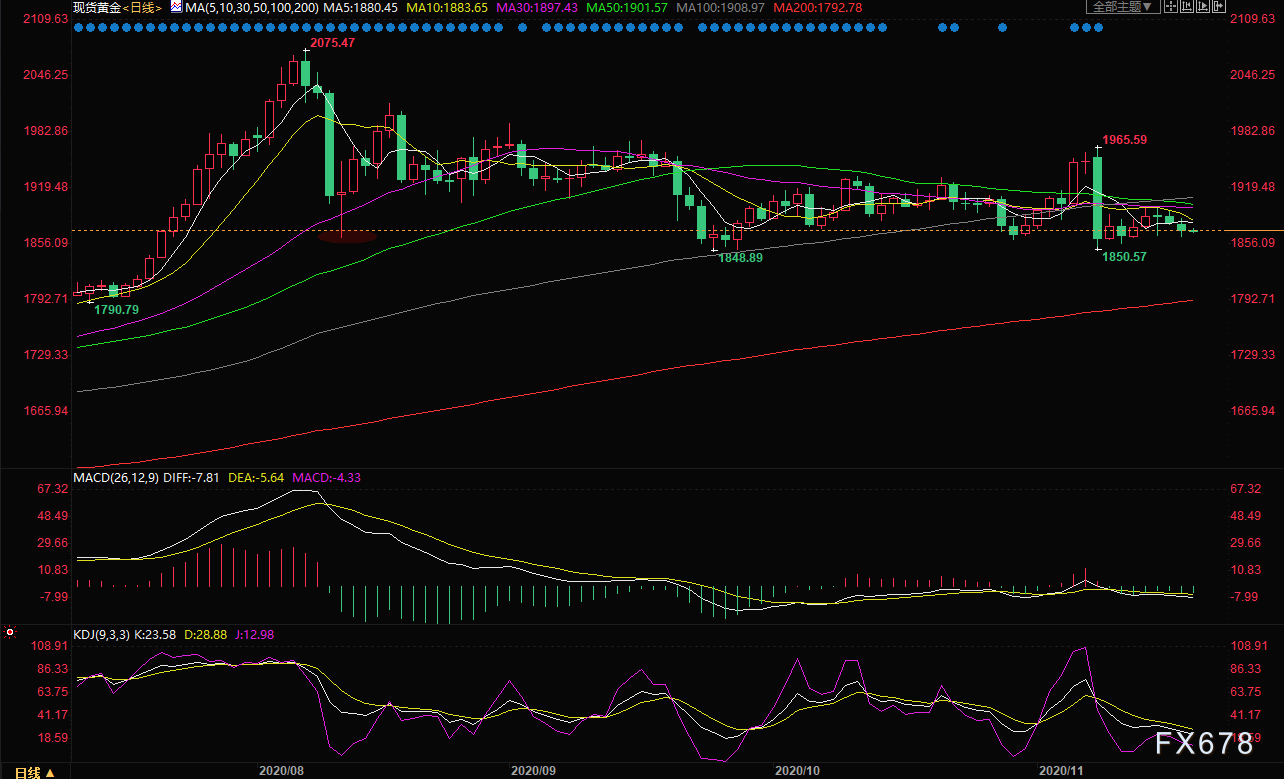Click the <日线> period label beside 现货黄金
The height and width of the screenshot is (779, 1284).
click(144, 7)
